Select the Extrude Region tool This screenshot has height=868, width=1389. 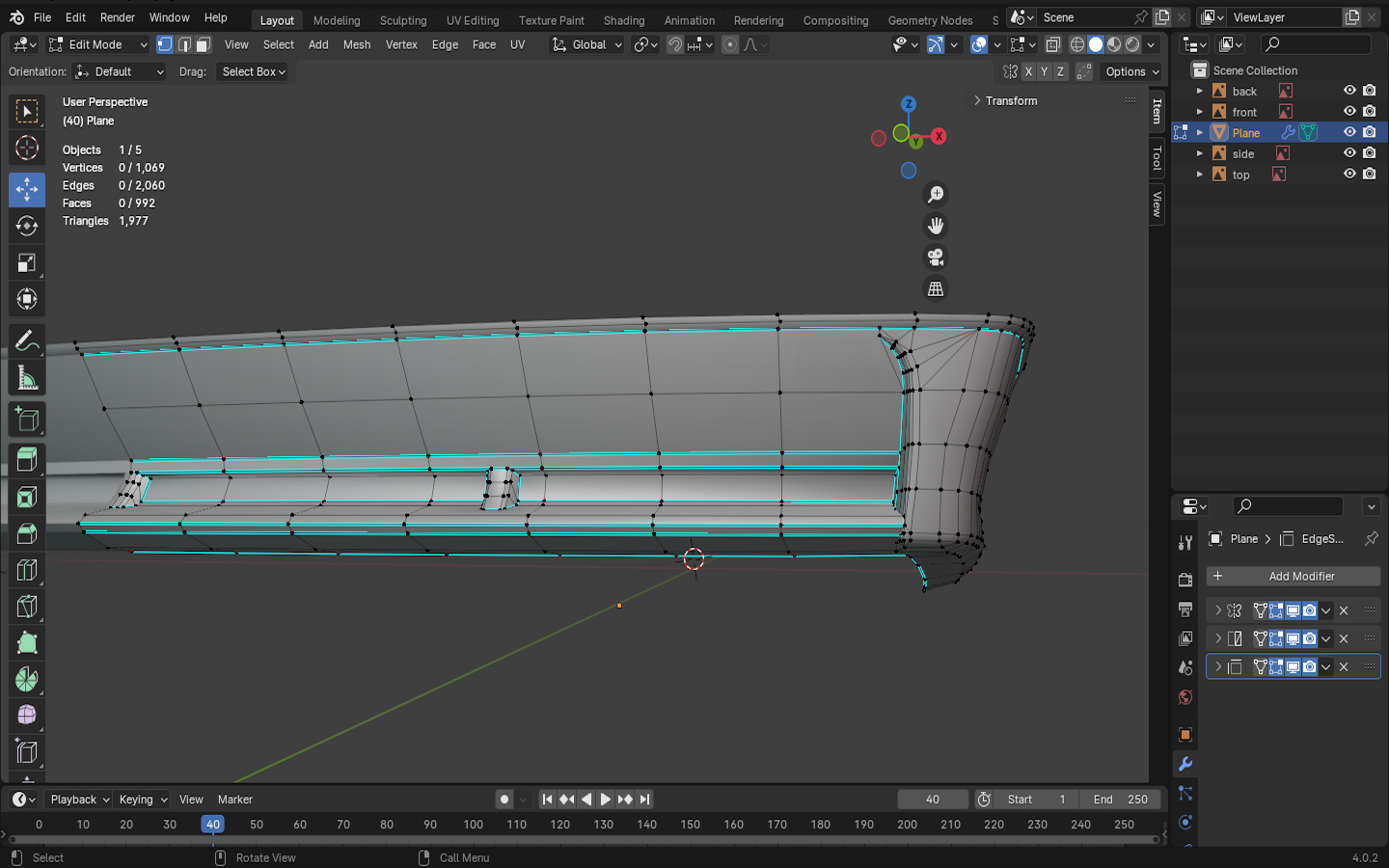(x=27, y=459)
